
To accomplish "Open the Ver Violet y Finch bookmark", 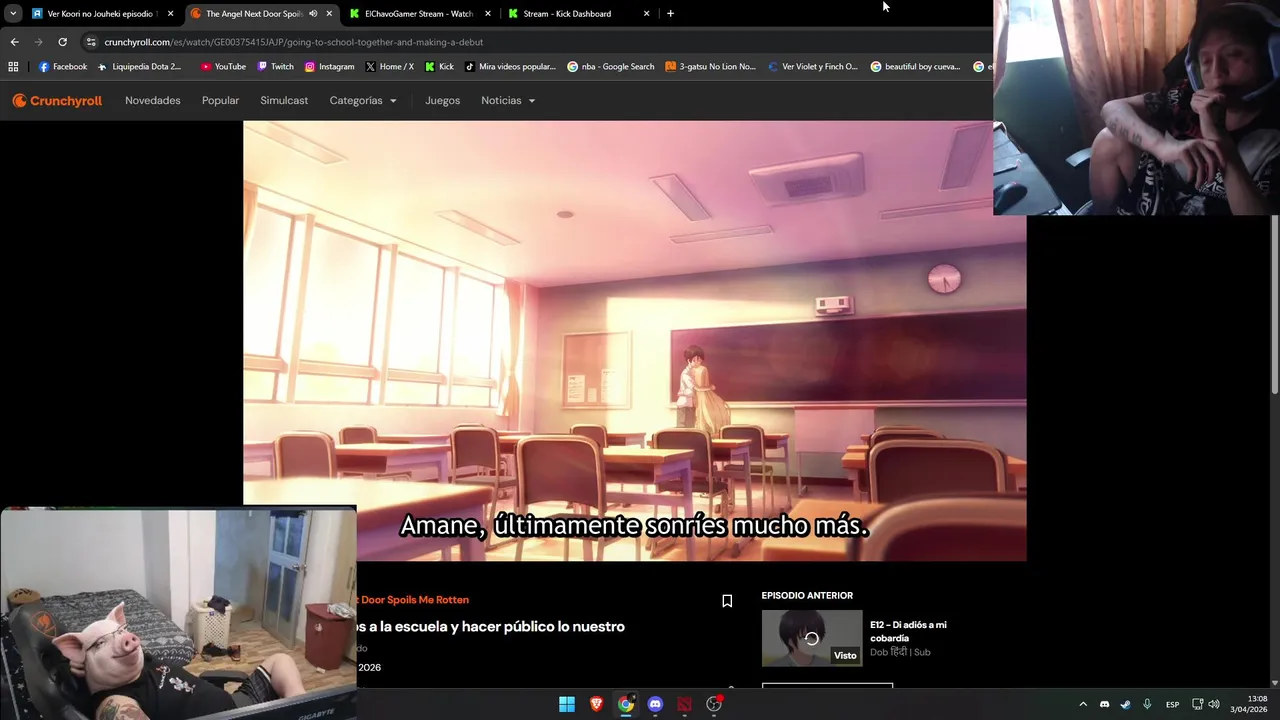I will coord(812,67).
